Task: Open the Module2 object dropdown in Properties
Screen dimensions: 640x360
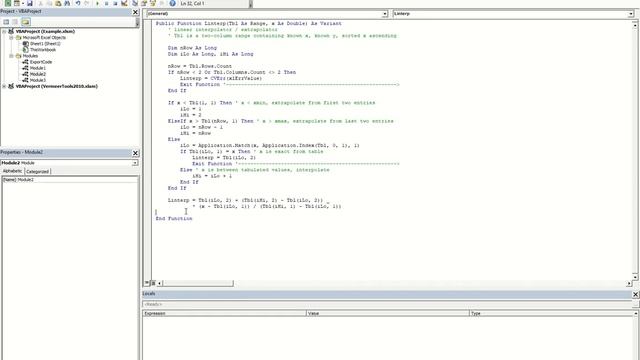Action: click(135, 163)
